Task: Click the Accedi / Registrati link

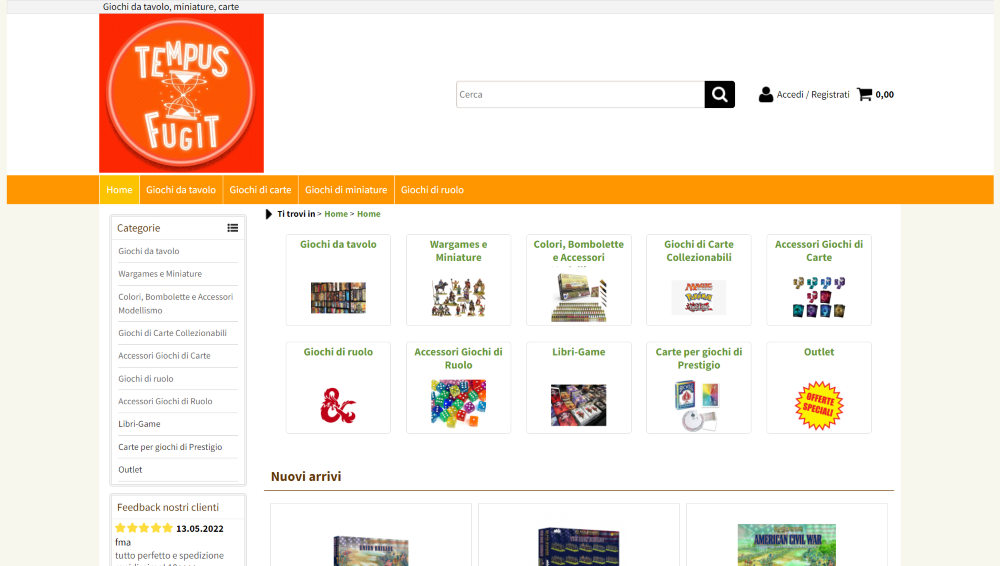Action: (812, 94)
